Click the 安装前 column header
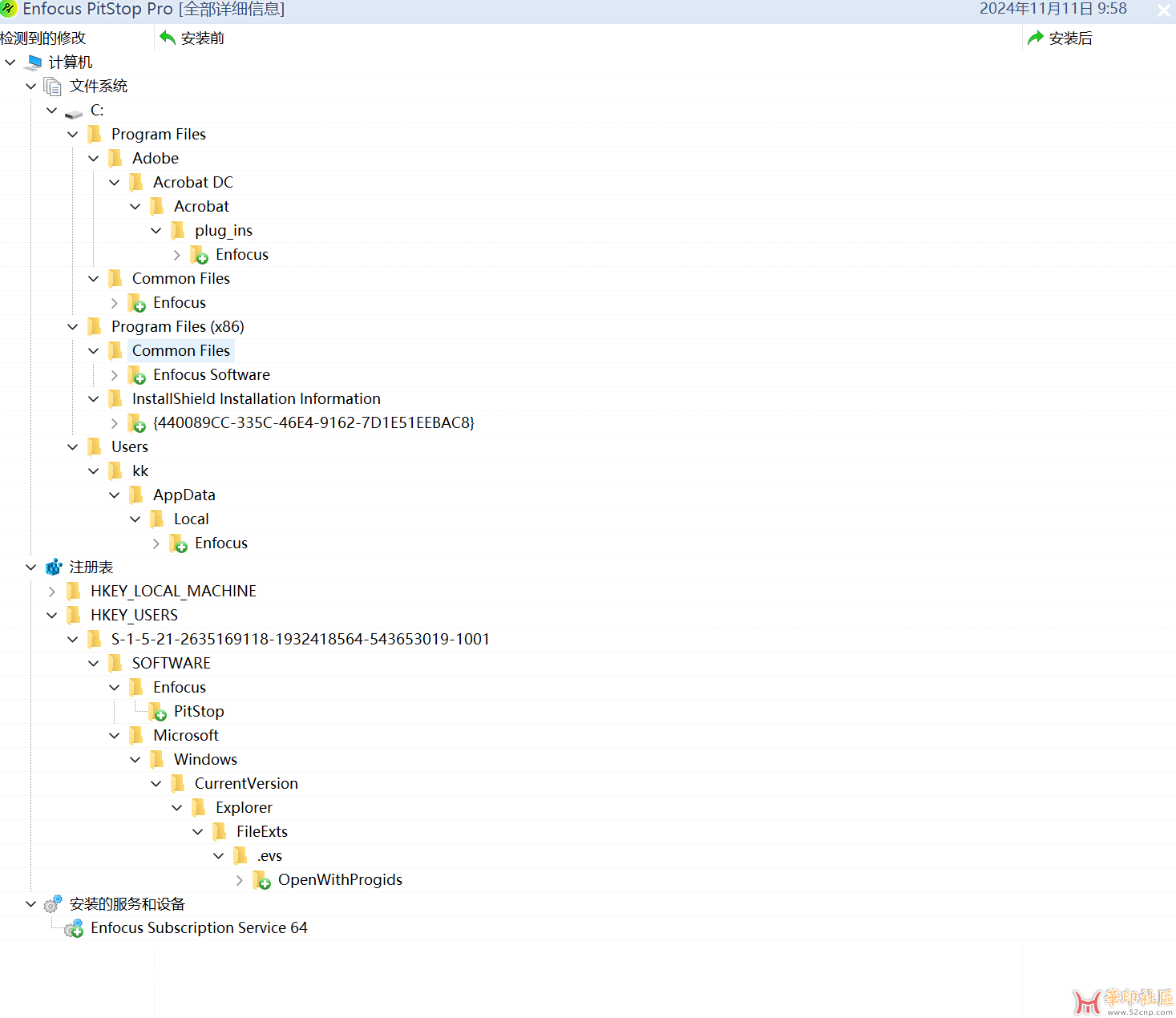Viewport: 1176px width, 1018px height. coord(588,38)
